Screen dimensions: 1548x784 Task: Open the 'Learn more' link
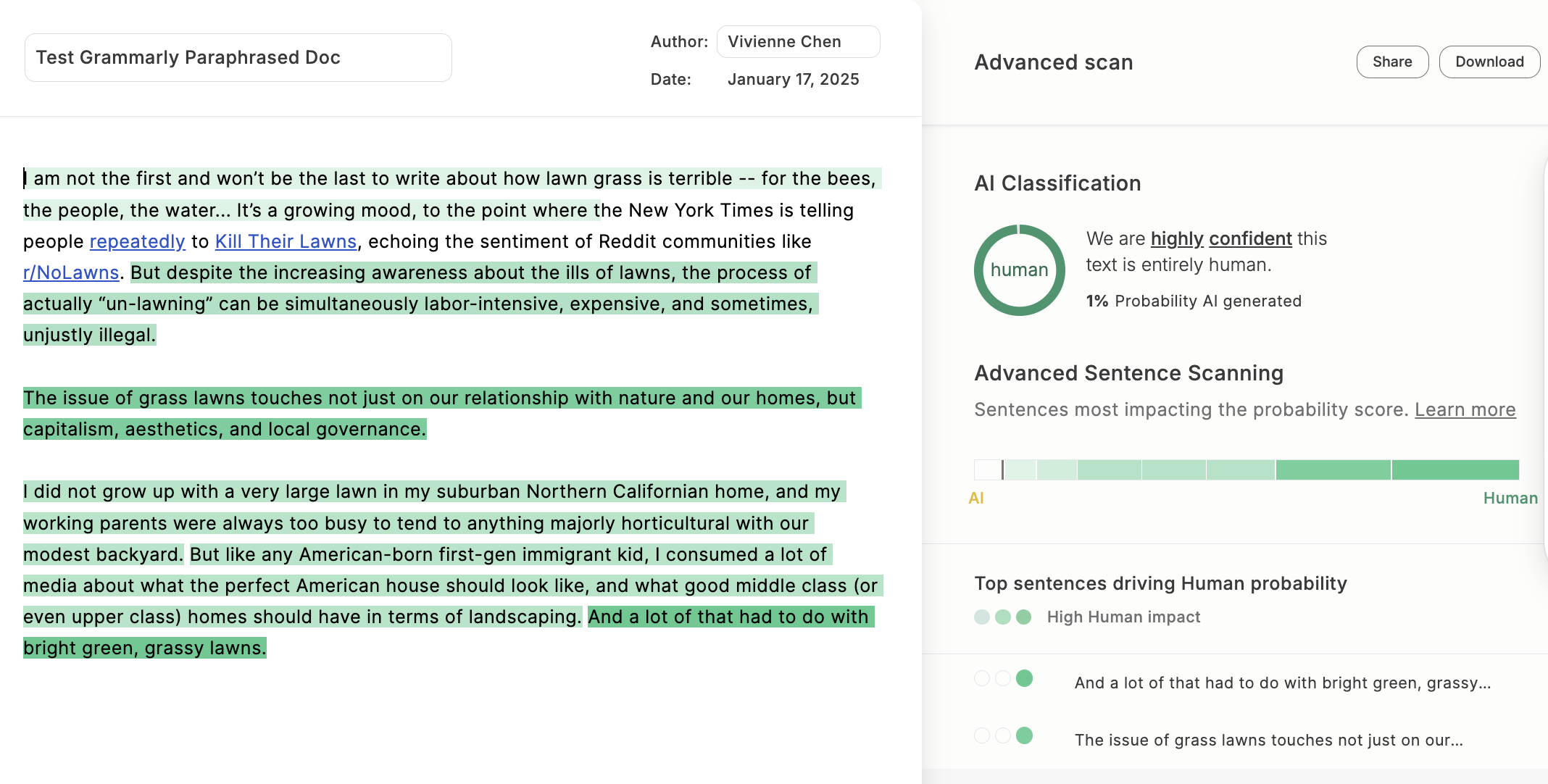click(x=1465, y=409)
